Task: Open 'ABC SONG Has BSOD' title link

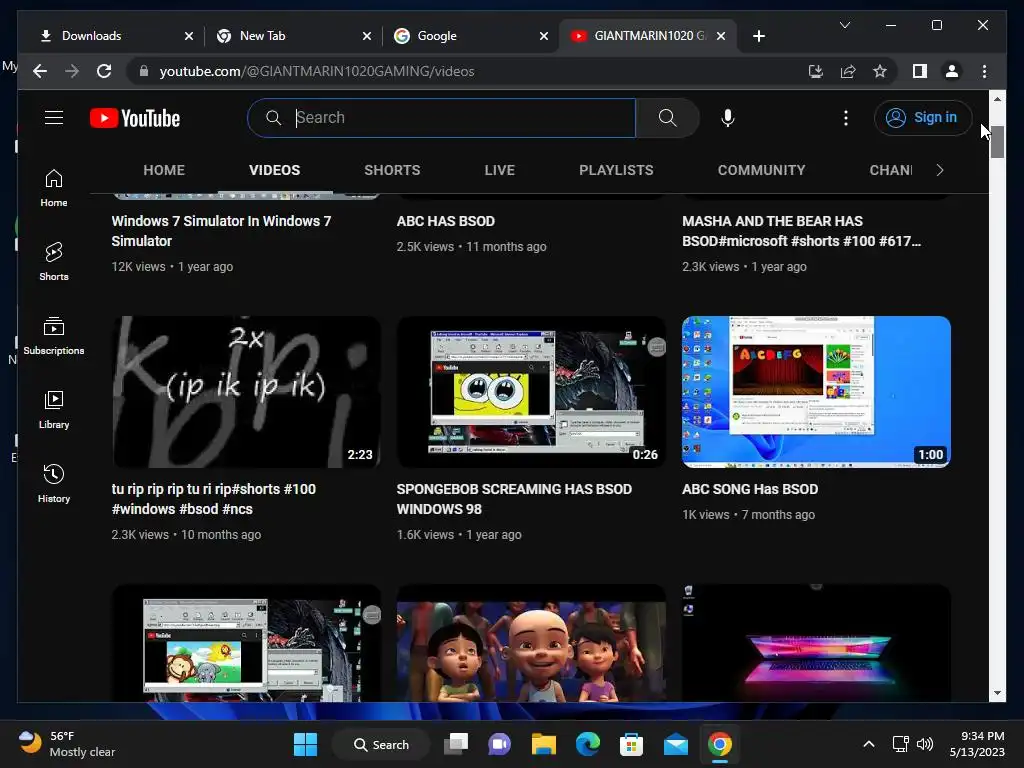Action: (x=750, y=489)
